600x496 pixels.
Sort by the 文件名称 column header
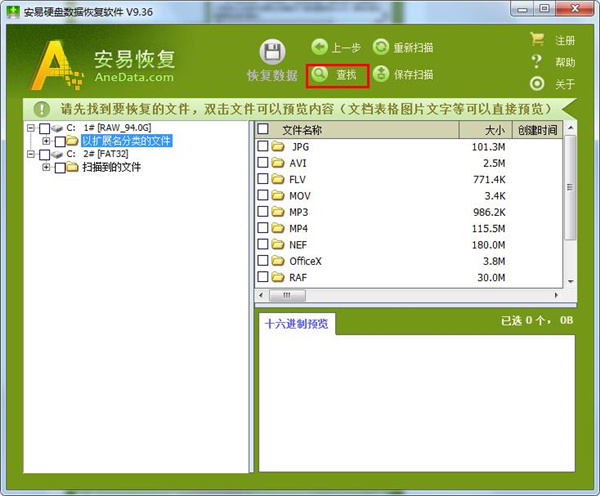coord(357,130)
